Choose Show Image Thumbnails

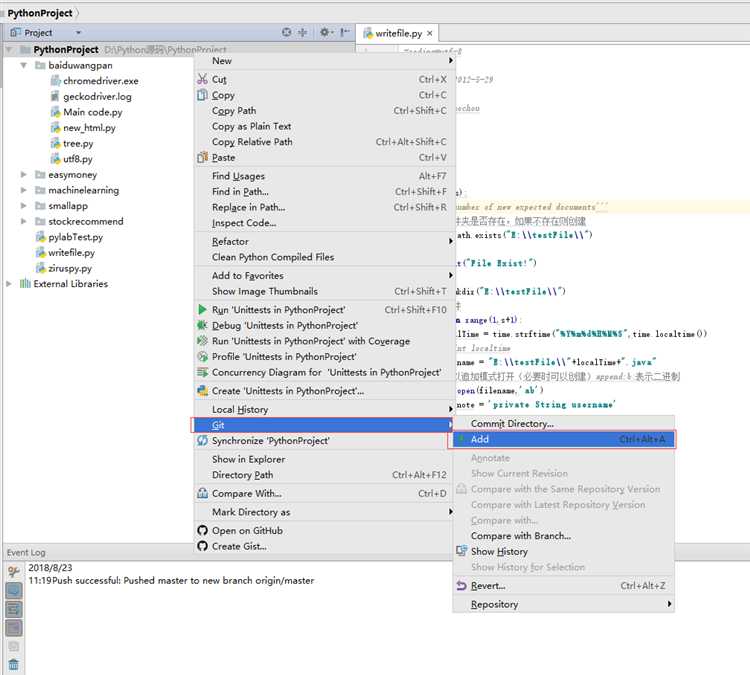point(324,291)
